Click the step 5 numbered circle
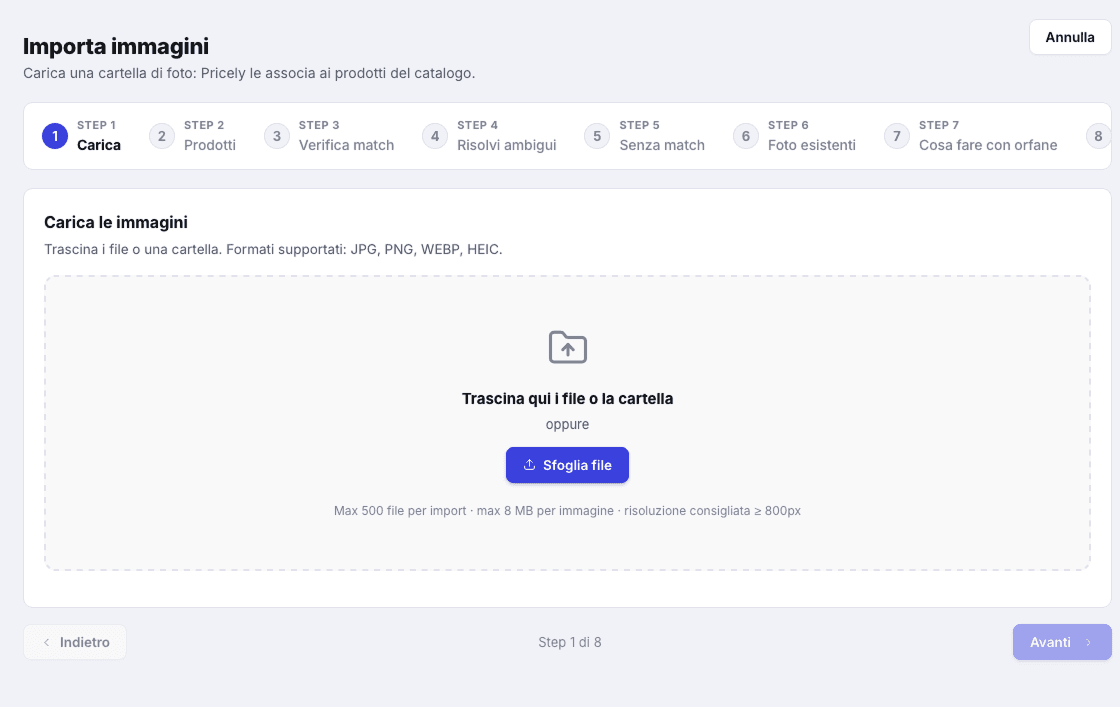1120x707 pixels. (597, 136)
